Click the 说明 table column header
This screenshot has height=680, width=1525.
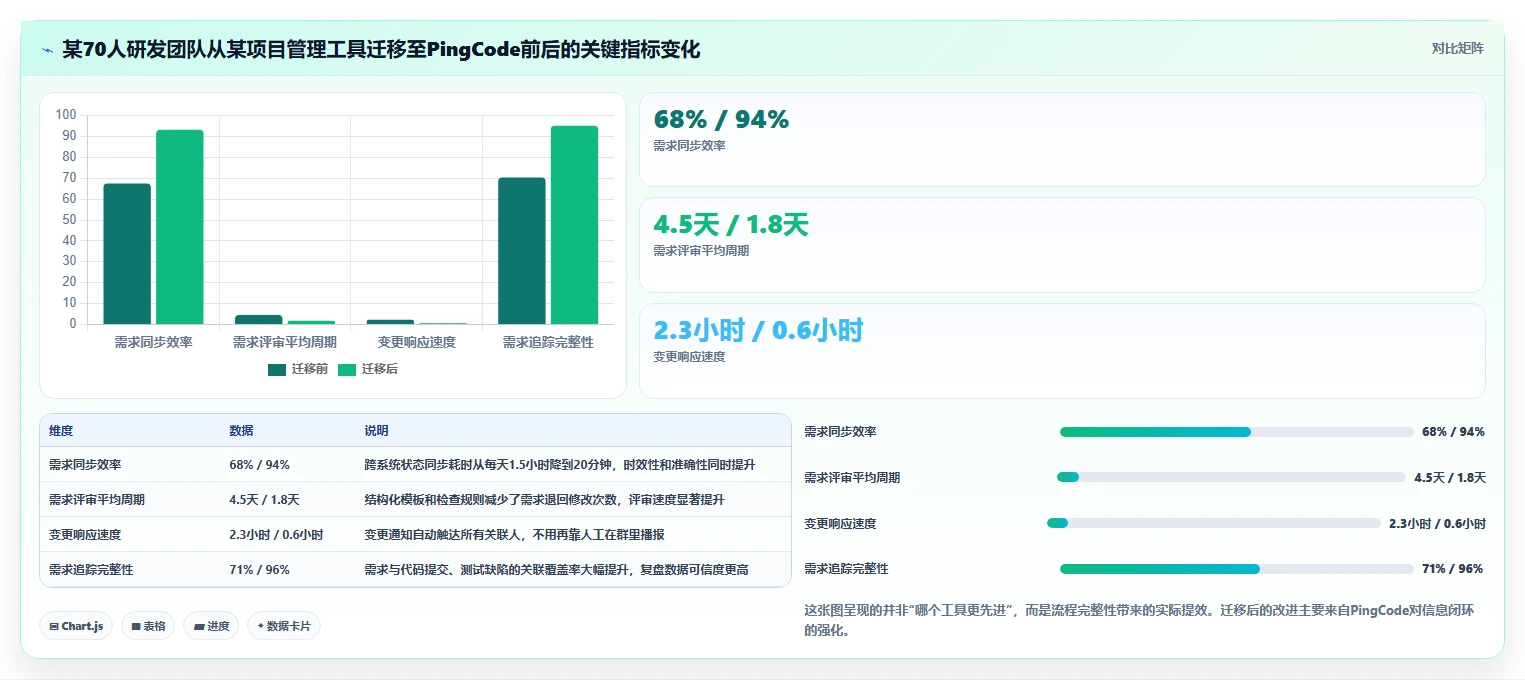pyautogui.click(x=376, y=431)
